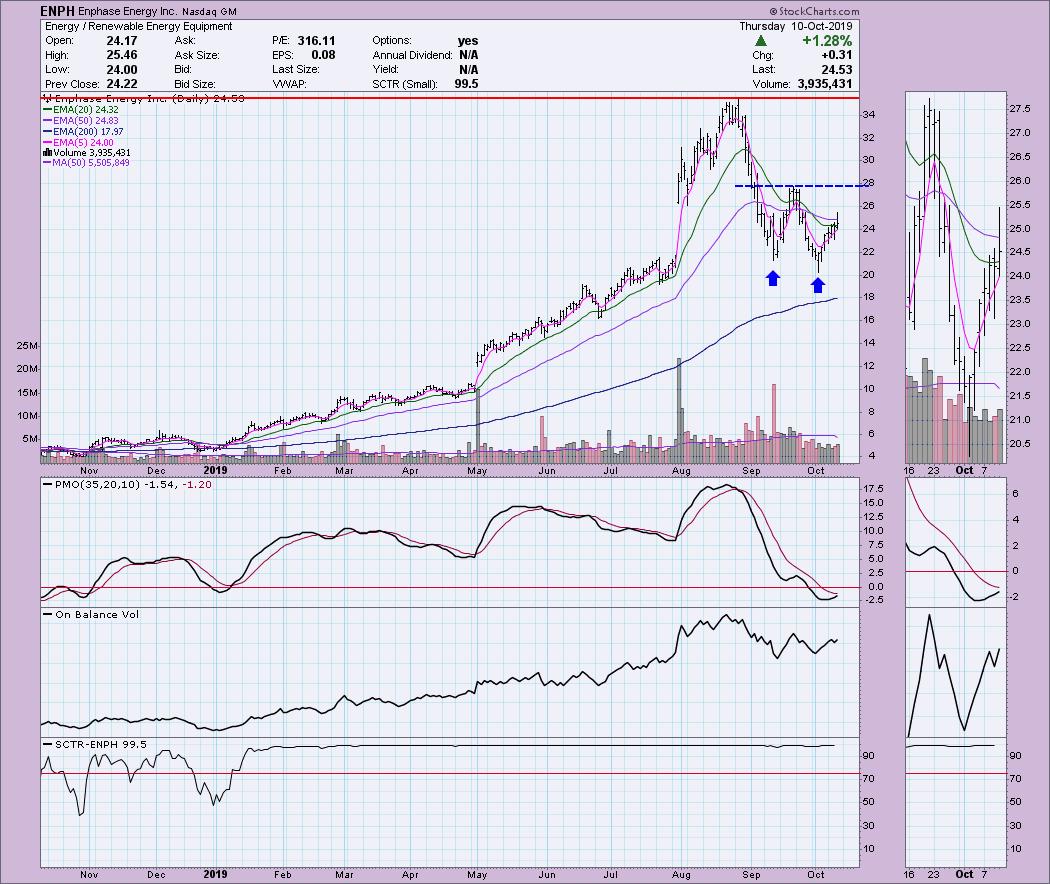This screenshot has height=884, width=1050.
Task: Click the EPS value 0.08
Action: (323, 55)
